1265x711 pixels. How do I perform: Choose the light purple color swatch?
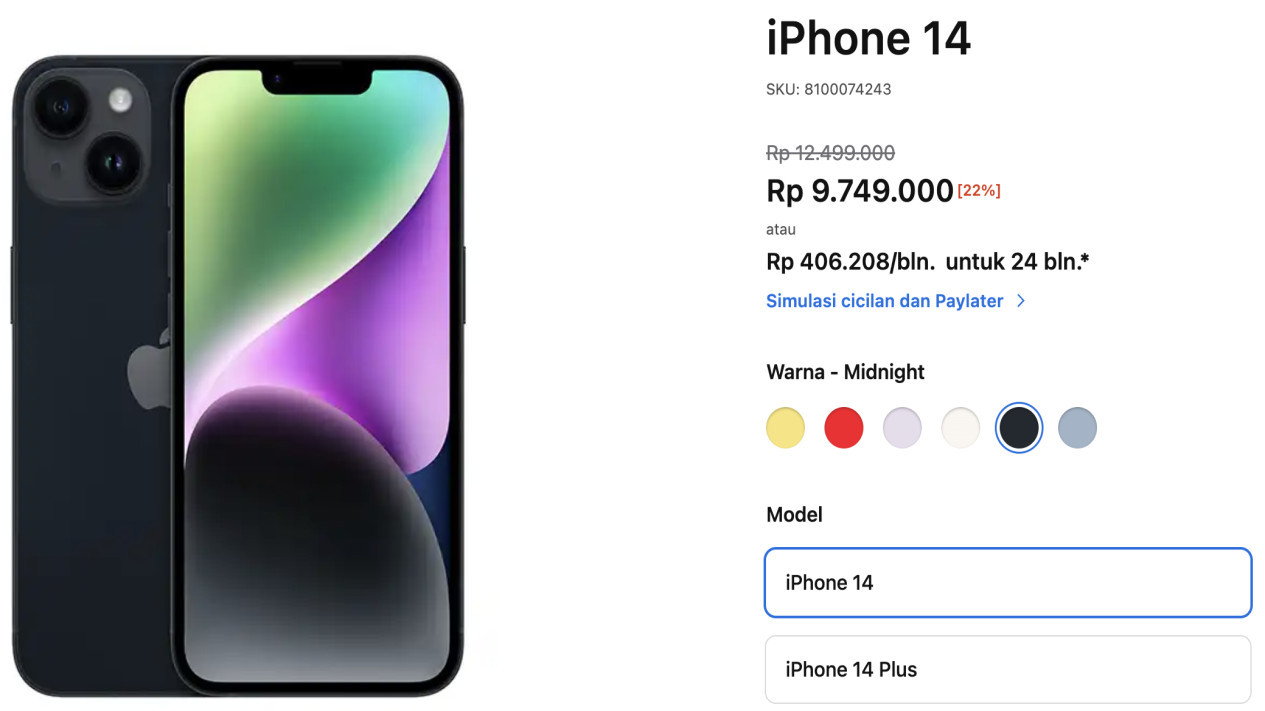click(x=902, y=428)
